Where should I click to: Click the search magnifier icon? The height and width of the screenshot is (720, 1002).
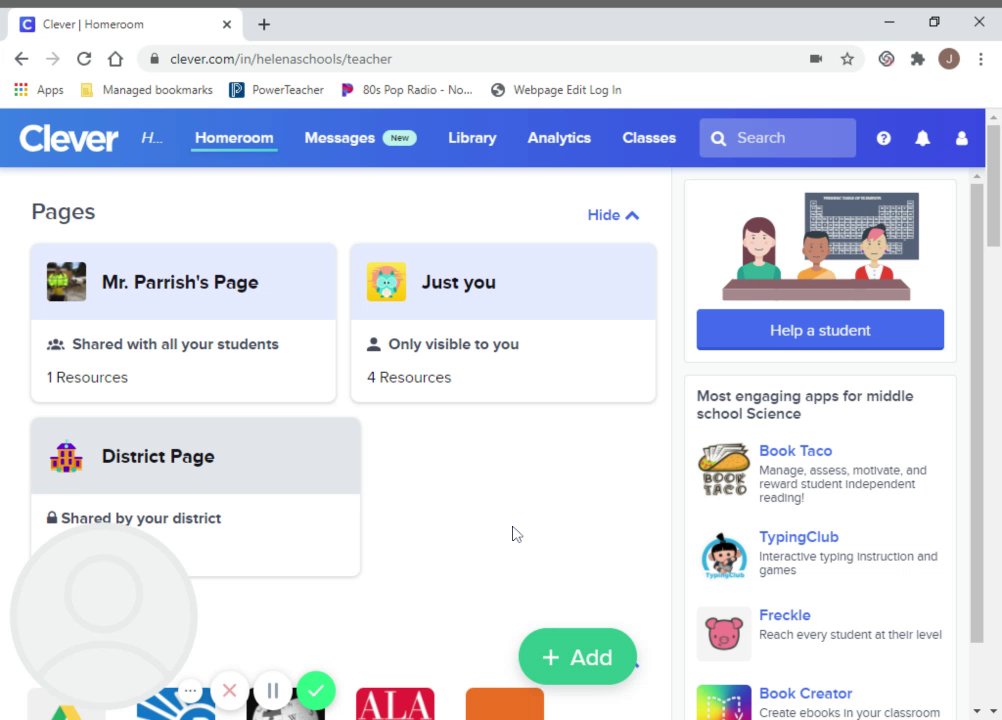[x=718, y=139]
